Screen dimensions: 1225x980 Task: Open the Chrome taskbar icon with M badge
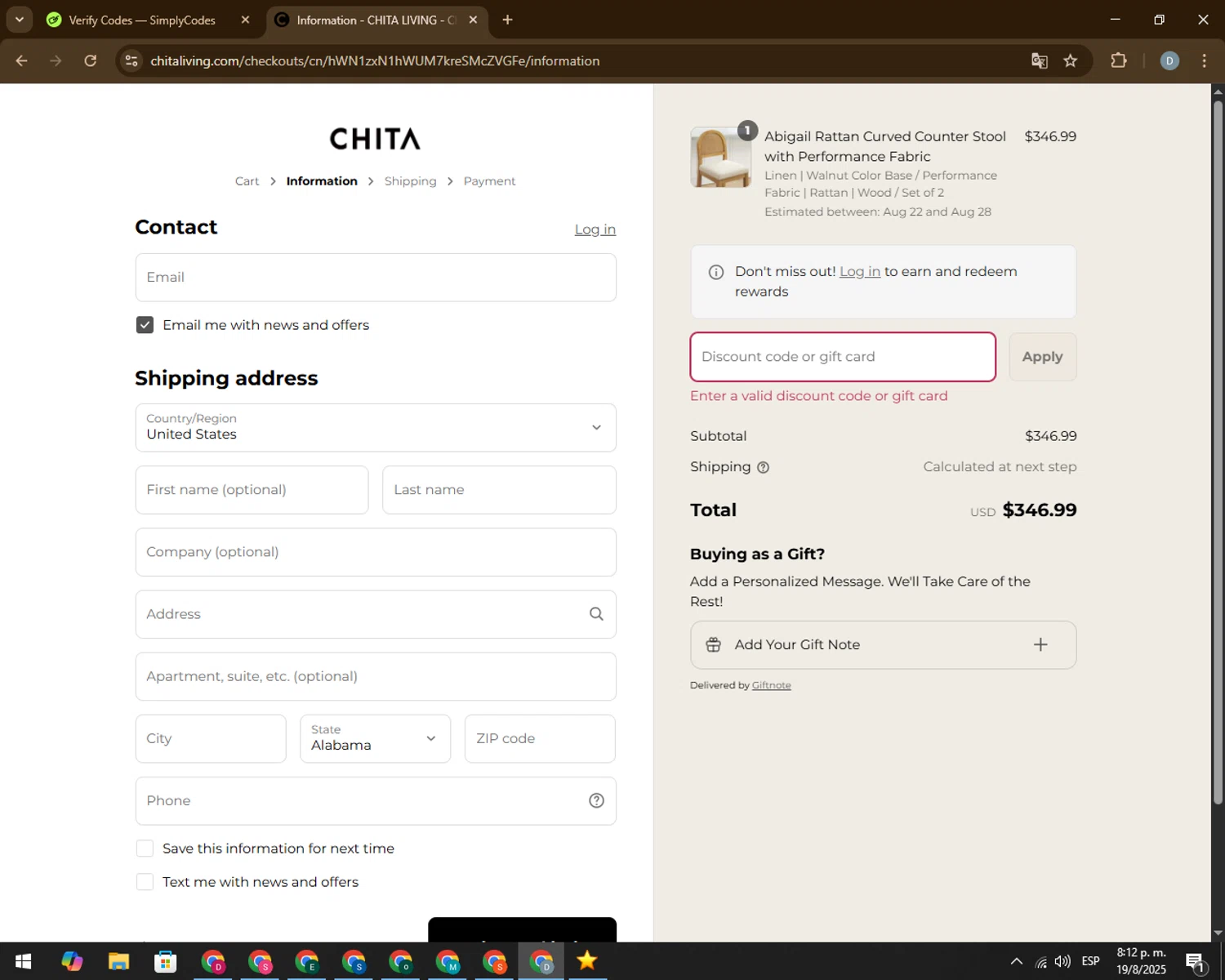click(448, 961)
